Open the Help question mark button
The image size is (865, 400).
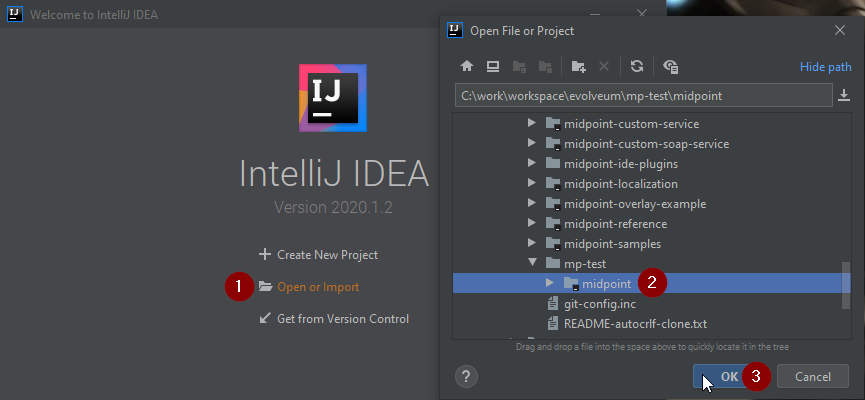point(466,377)
